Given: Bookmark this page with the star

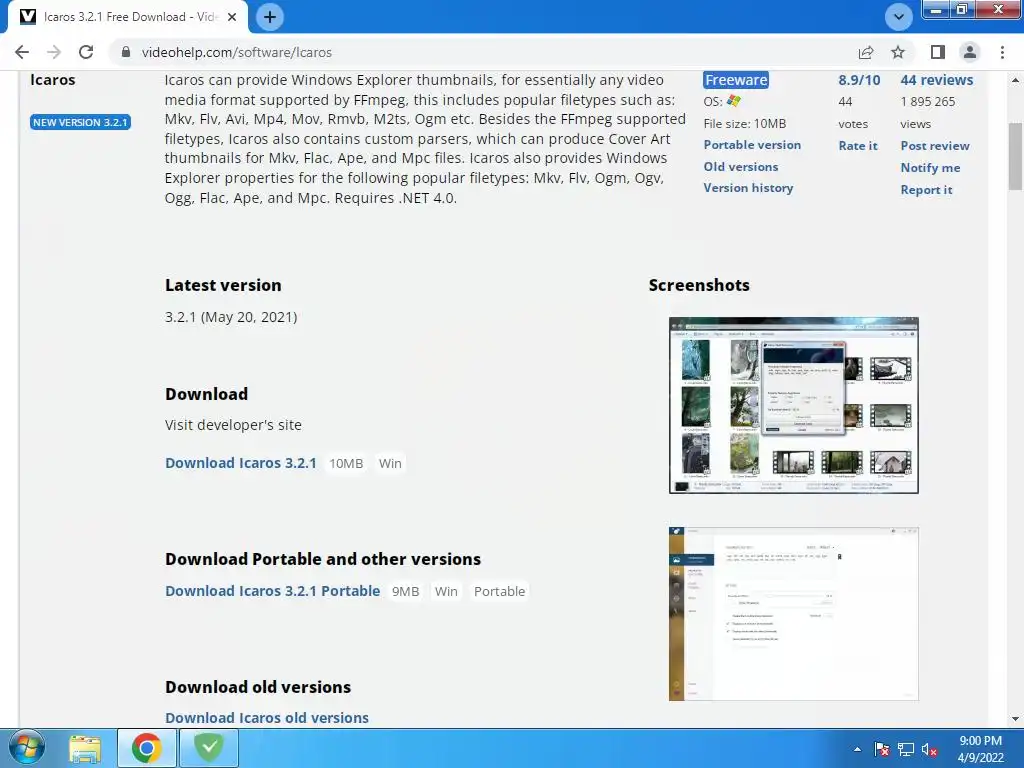Looking at the screenshot, I should tap(898, 52).
